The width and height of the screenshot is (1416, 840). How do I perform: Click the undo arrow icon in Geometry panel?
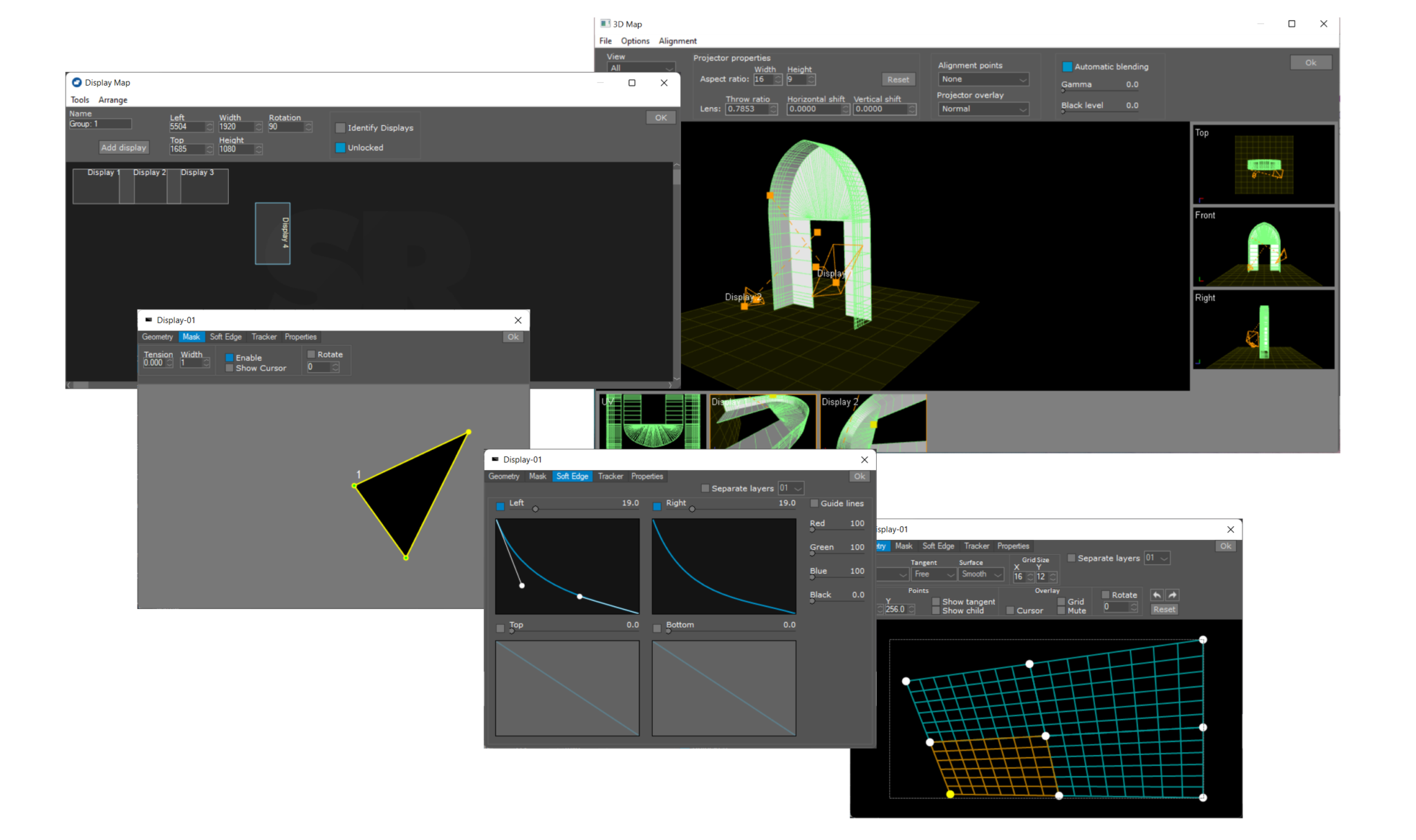1157,595
